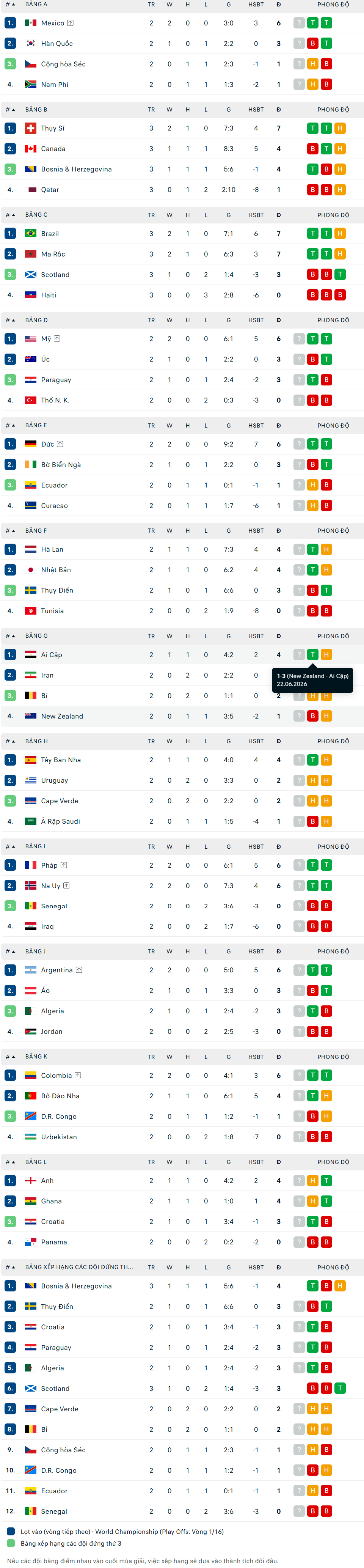
Task: Click the promotion icon next to Mexico
Action: 70,23
